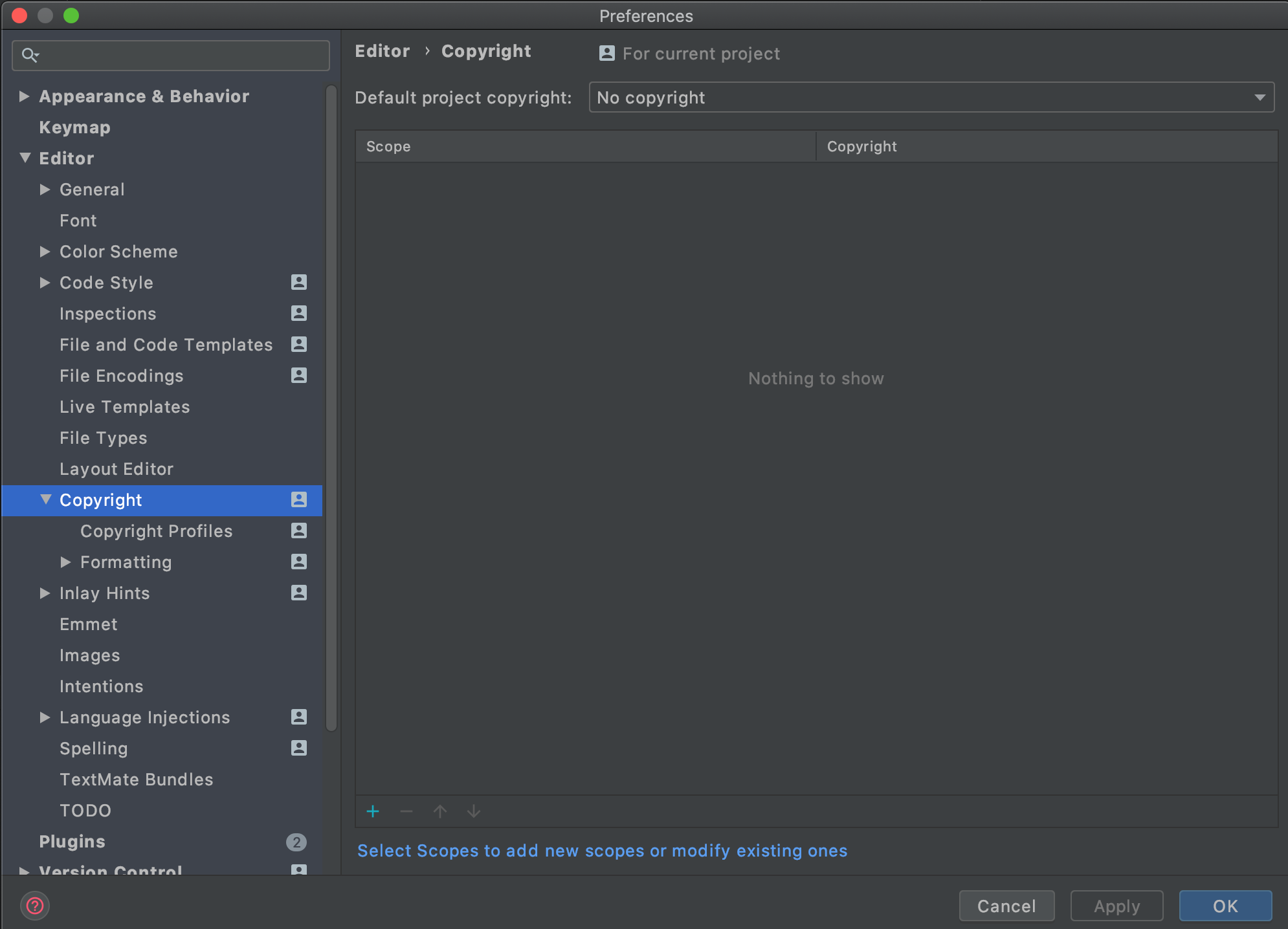Click the add scope plus icon
Viewport: 1288px width, 929px height.
coord(373,811)
